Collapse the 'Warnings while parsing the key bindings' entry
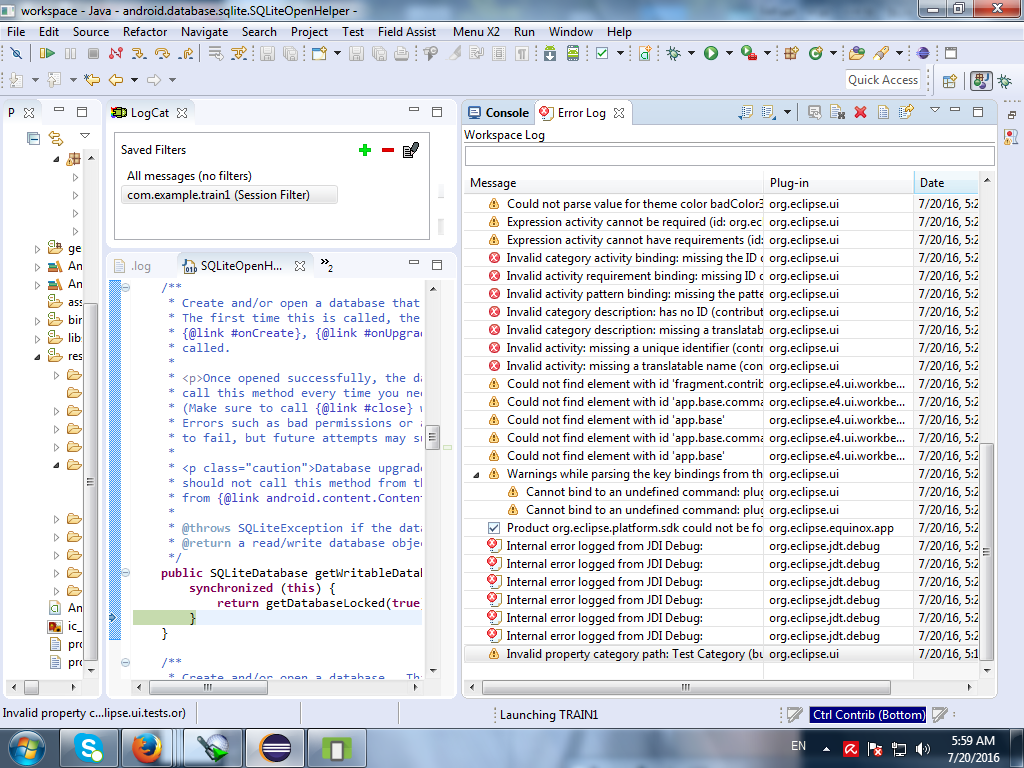The image size is (1024, 768). pyautogui.click(x=476, y=474)
